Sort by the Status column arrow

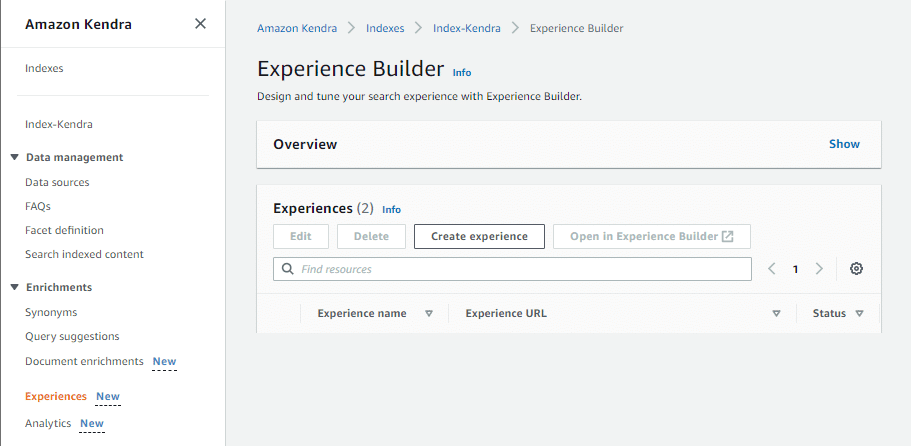tap(859, 314)
